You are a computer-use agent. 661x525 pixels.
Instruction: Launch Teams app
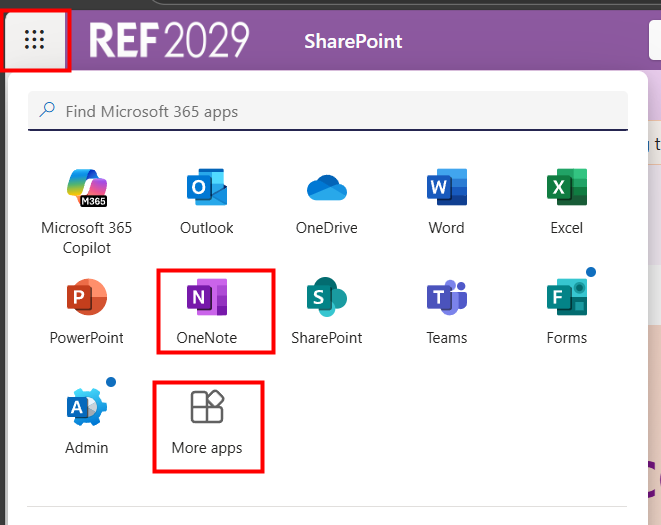[x=447, y=312]
